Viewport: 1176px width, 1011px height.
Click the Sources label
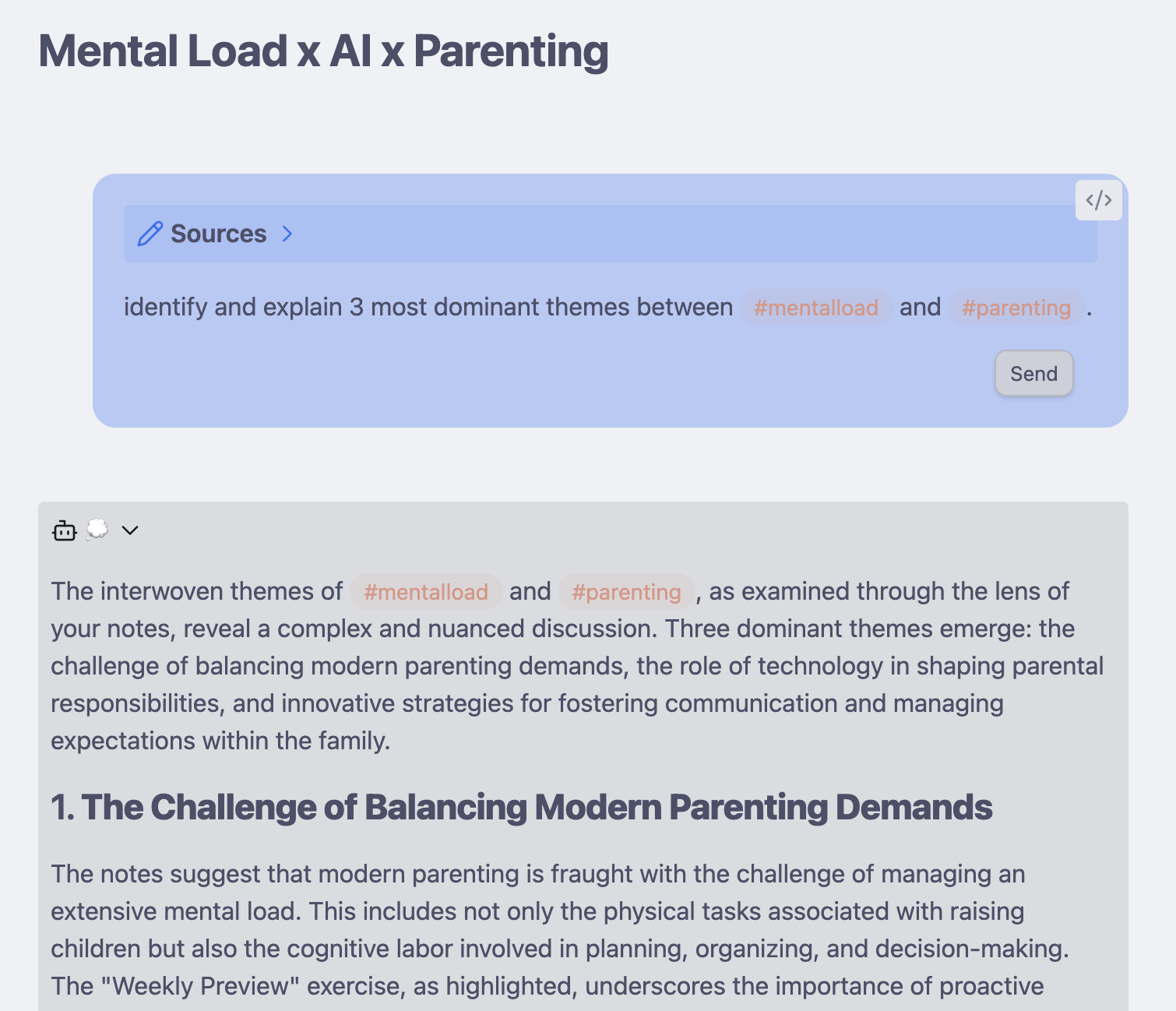pos(218,234)
